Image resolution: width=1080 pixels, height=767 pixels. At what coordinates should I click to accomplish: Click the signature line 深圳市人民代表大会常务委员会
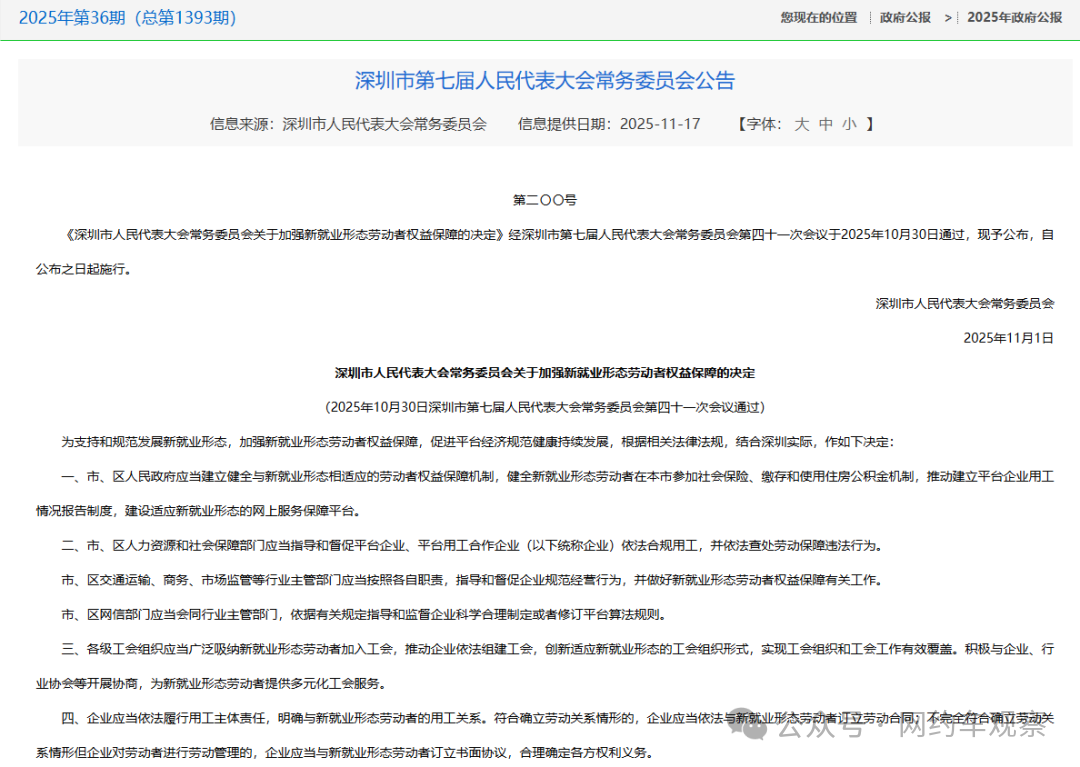[965, 304]
